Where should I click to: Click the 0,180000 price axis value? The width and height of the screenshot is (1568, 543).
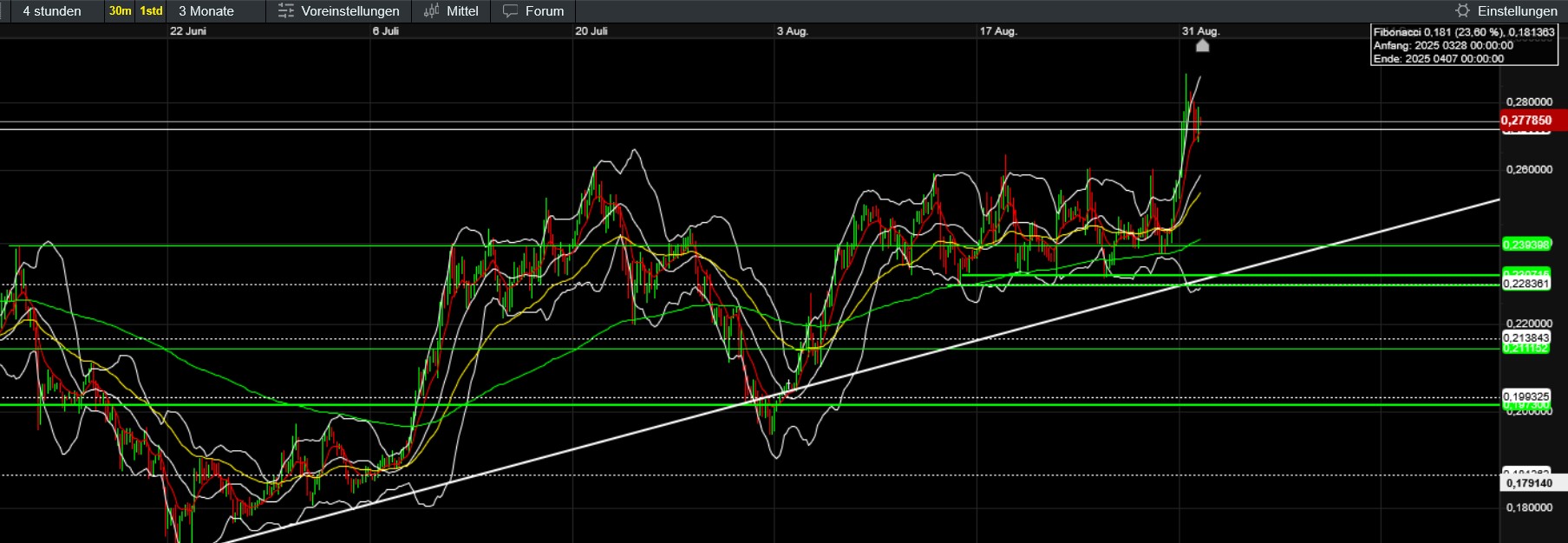[1529, 507]
